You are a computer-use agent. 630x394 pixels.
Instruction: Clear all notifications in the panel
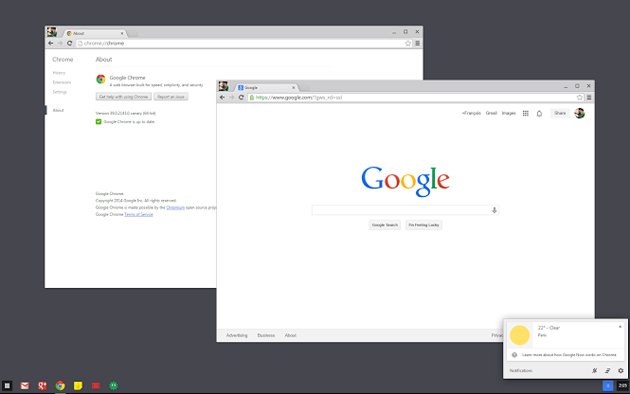[608, 370]
